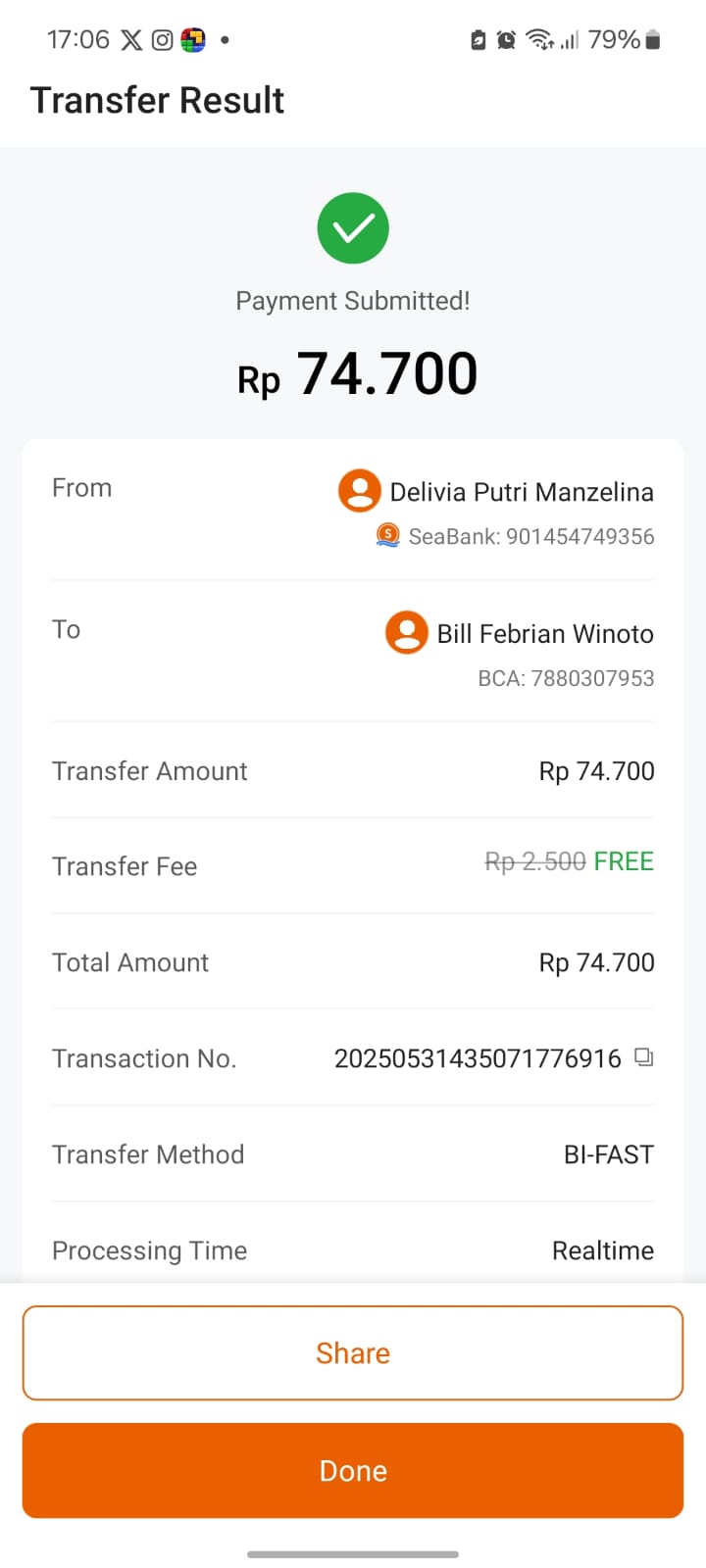Tap the alarm clock status icon

pos(506,40)
